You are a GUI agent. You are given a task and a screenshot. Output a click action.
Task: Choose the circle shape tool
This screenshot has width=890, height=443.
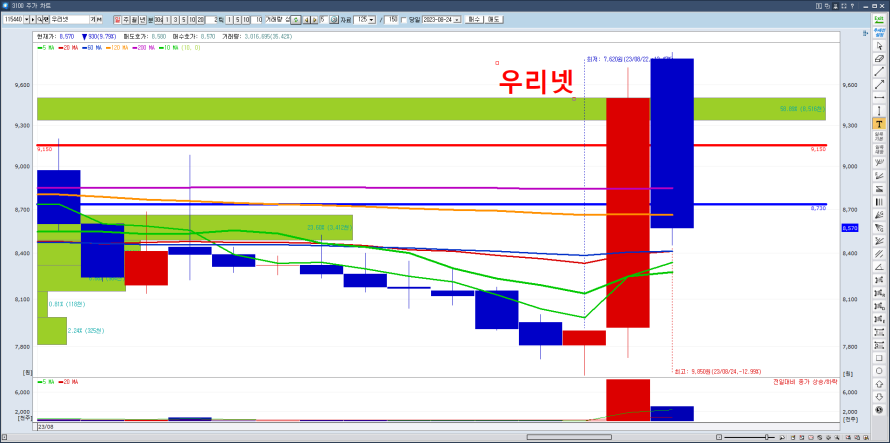coord(879,371)
